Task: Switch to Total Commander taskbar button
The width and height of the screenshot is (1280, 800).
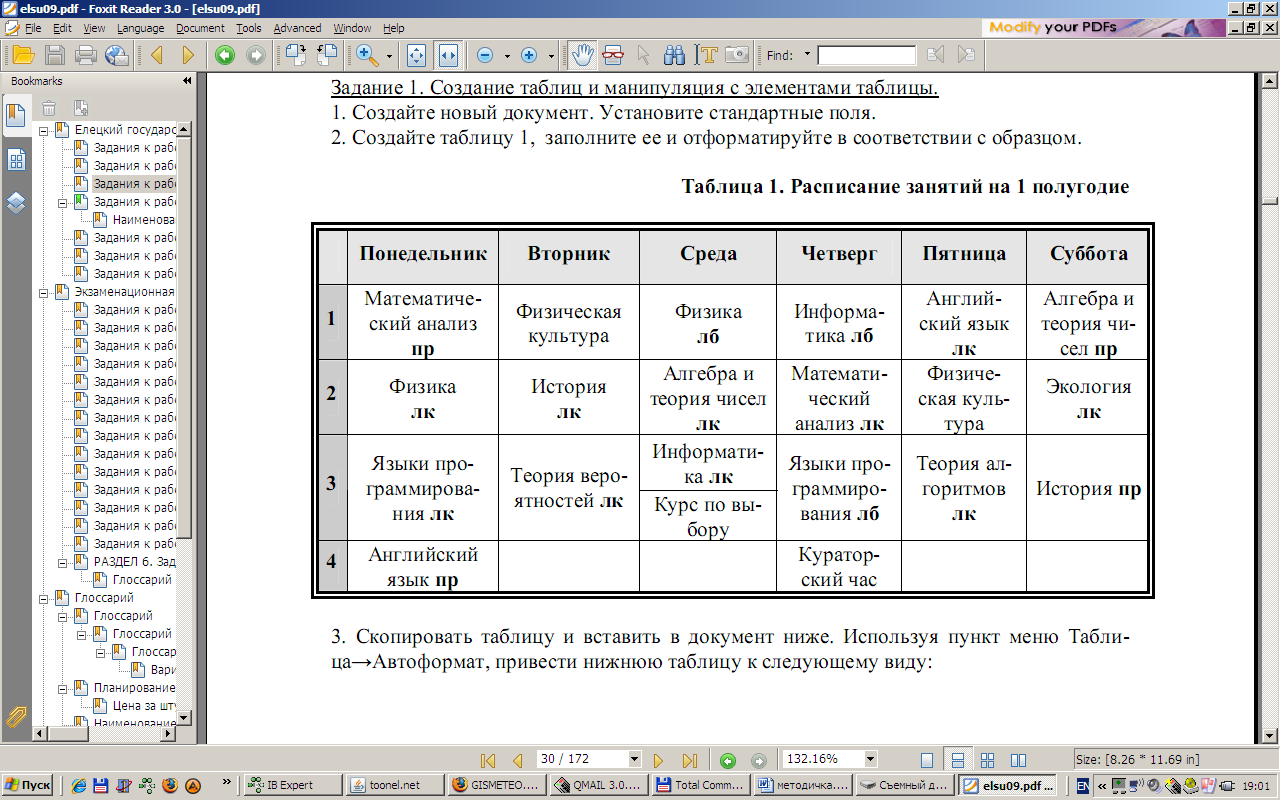Action: [698, 785]
